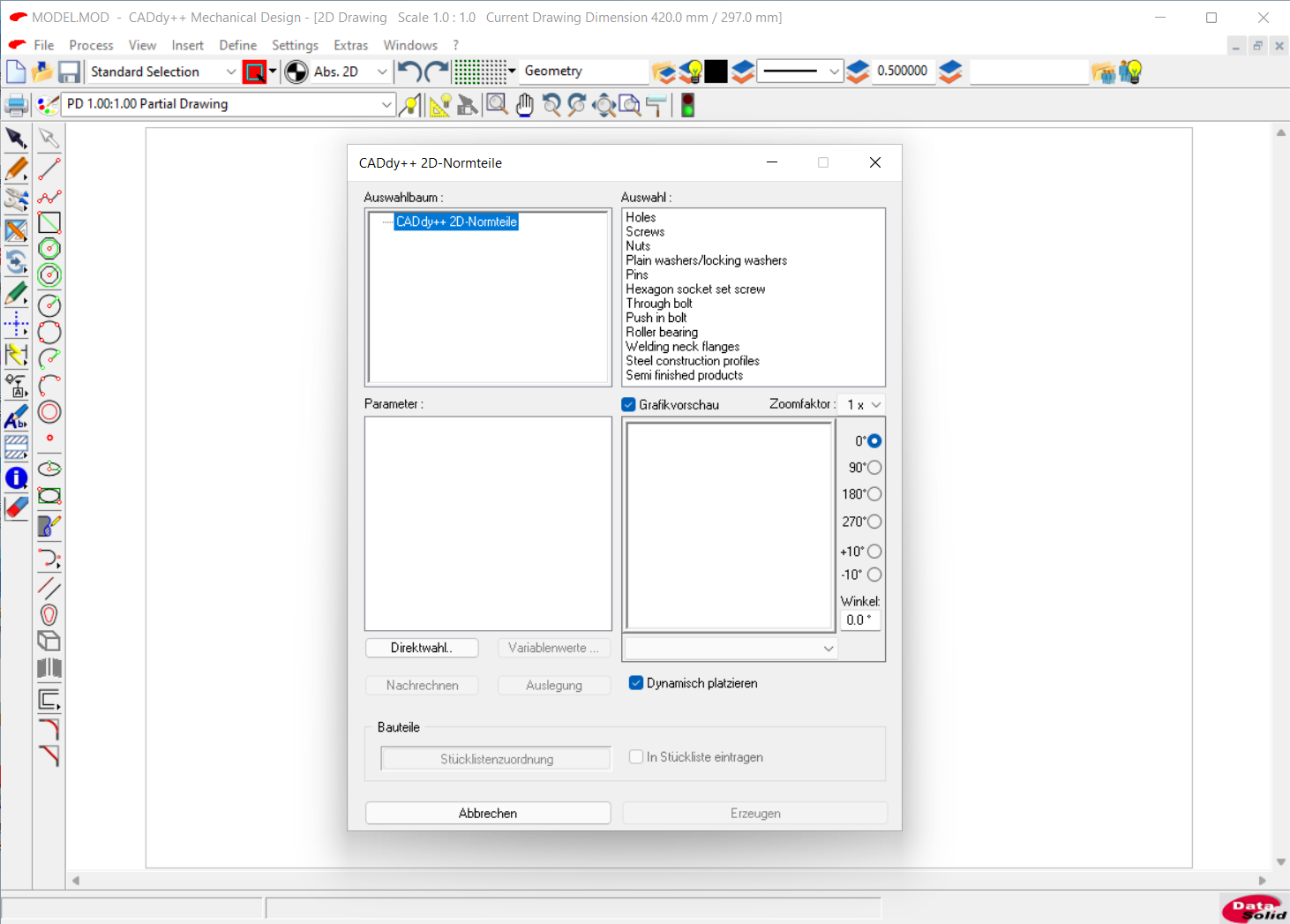Viewport: 1290px width, 924px height.
Task: Click the Winkel 0.0° input field
Action: (x=859, y=620)
